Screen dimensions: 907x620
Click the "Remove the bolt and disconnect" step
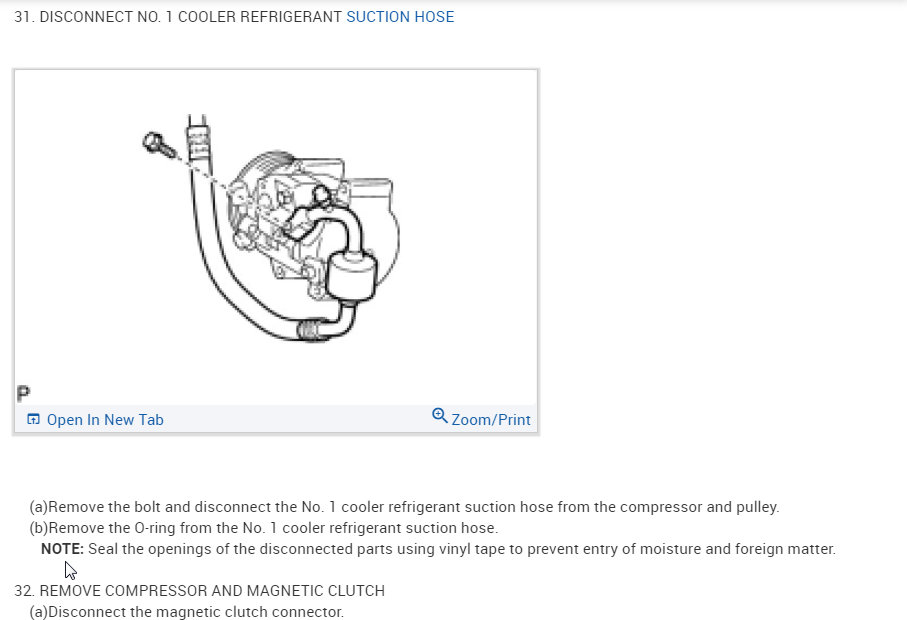(404, 507)
